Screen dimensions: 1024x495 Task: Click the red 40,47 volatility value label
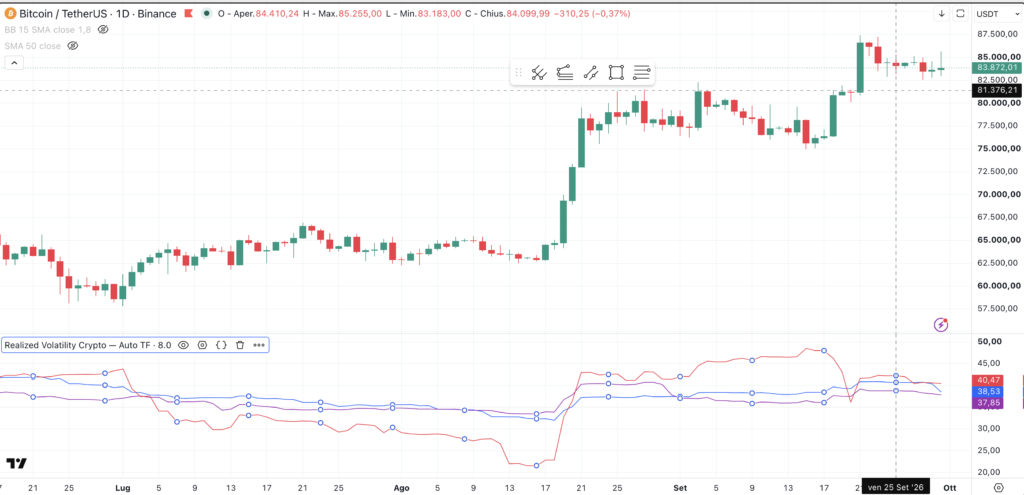pos(987,379)
